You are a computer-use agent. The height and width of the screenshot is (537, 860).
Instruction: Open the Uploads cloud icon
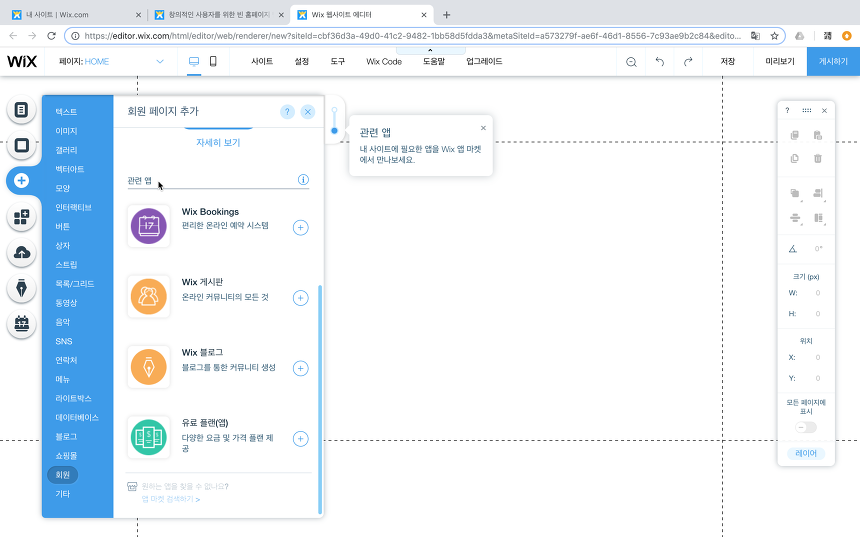pyautogui.click(x=21, y=252)
